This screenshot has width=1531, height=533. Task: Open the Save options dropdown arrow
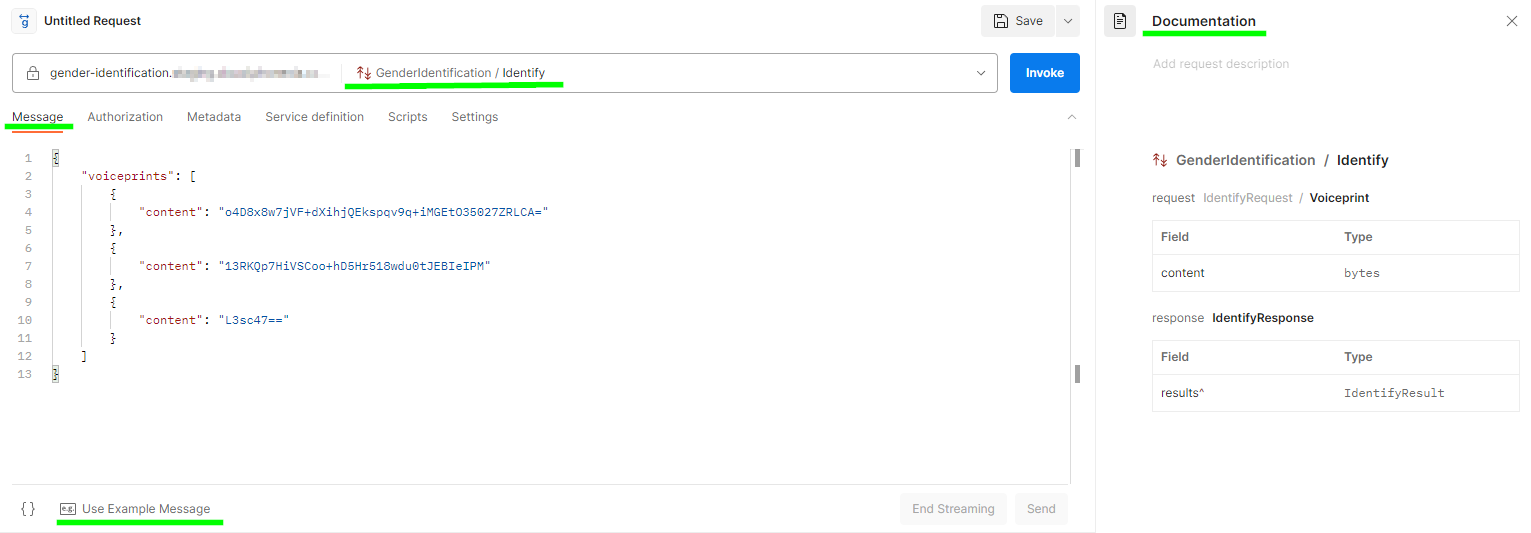point(1067,21)
